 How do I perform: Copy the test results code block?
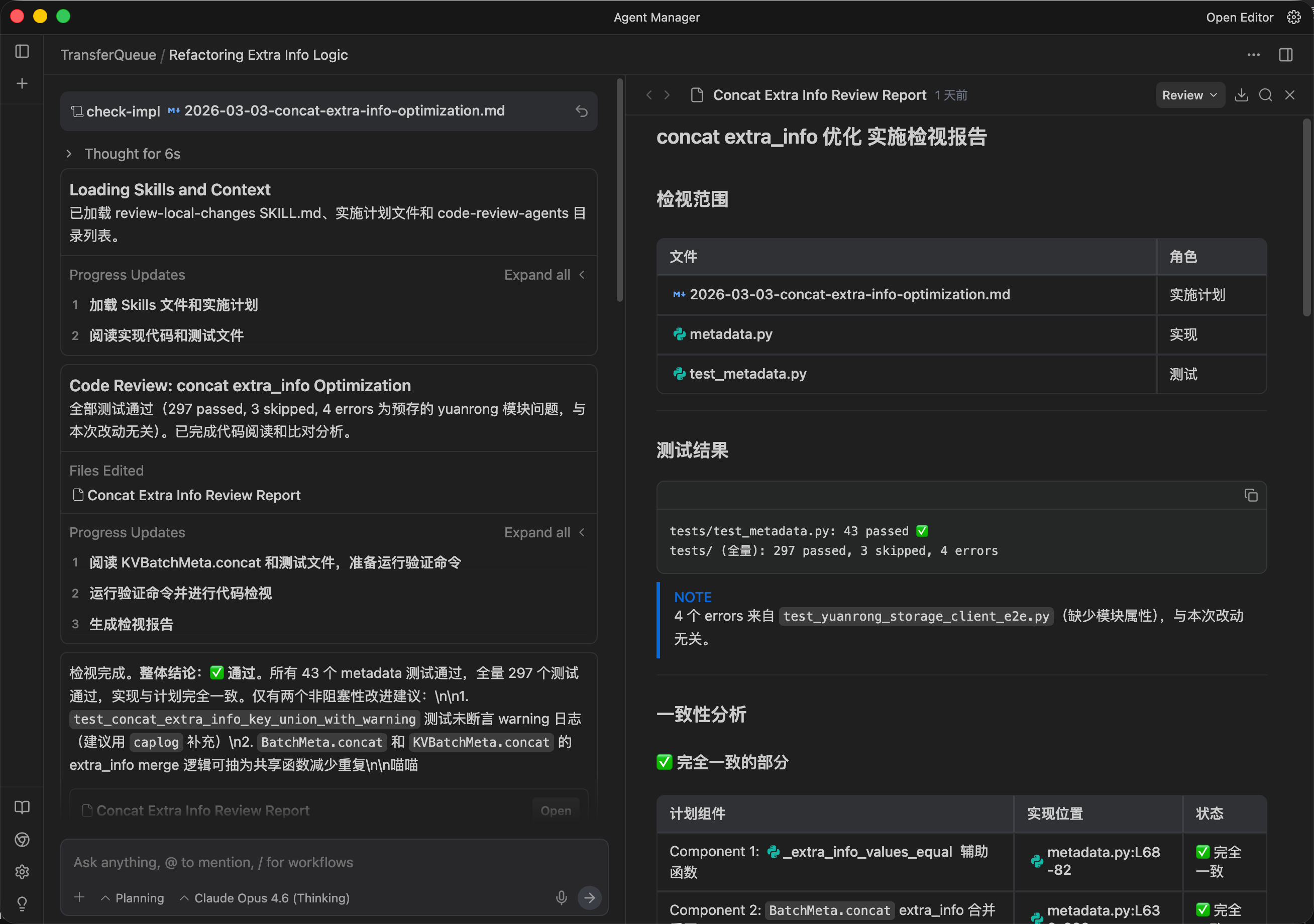point(1251,495)
